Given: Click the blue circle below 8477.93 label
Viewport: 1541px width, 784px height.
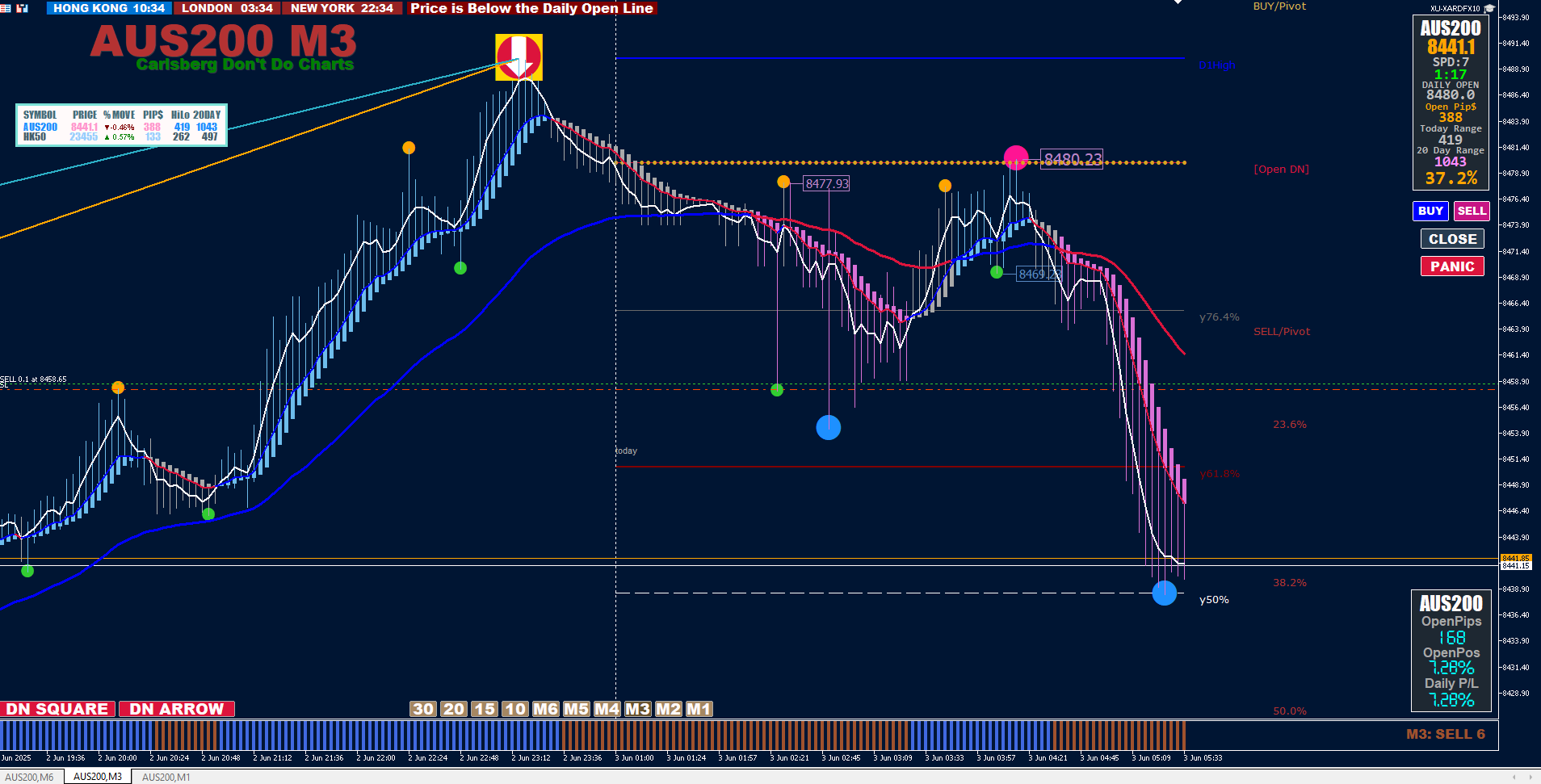Looking at the screenshot, I should (x=829, y=427).
